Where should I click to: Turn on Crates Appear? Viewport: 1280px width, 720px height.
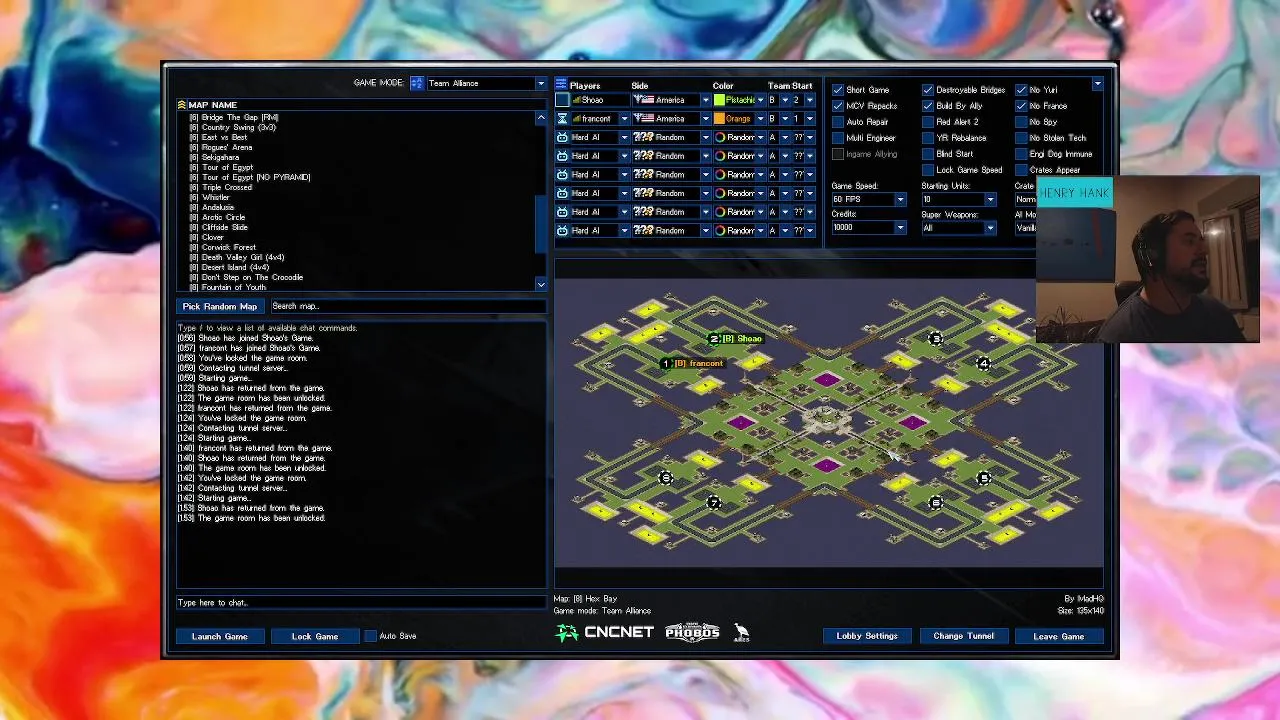tap(1021, 170)
